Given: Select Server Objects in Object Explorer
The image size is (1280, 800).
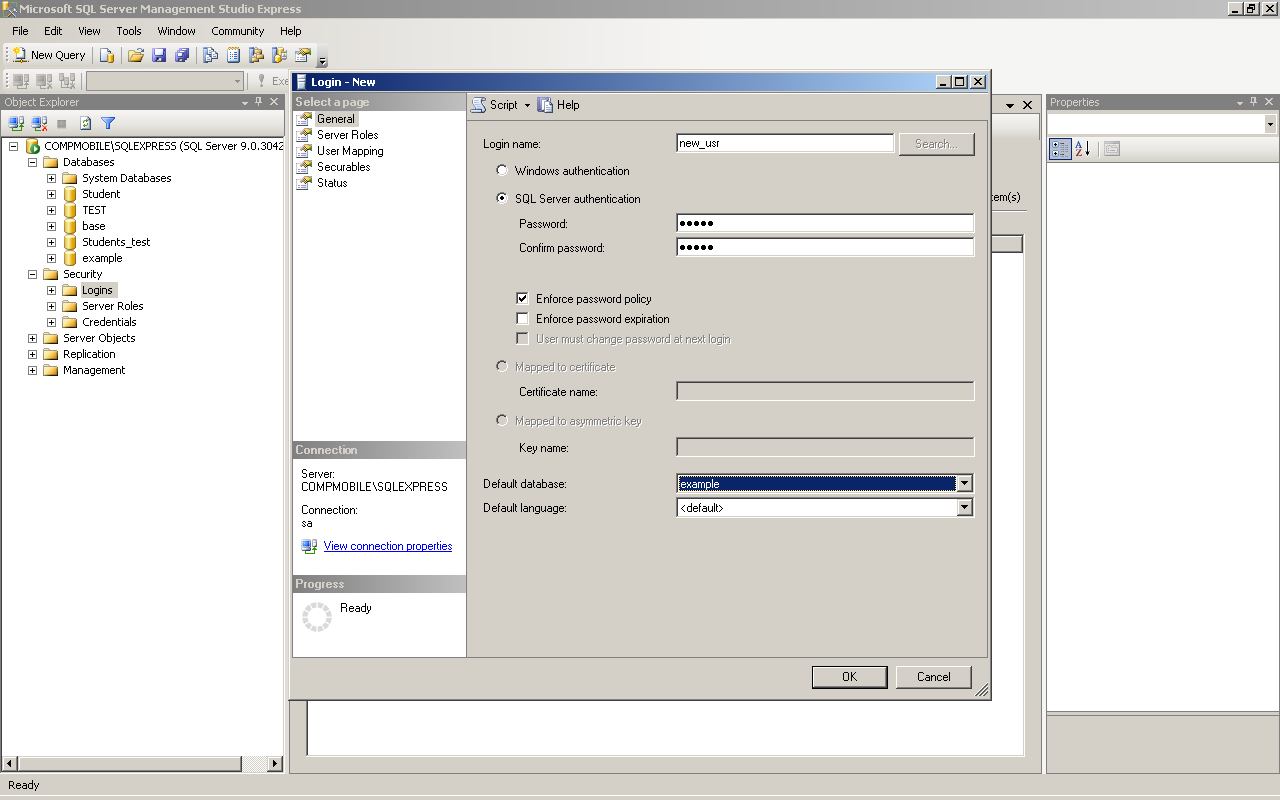Looking at the screenshot, I should 99,338.
